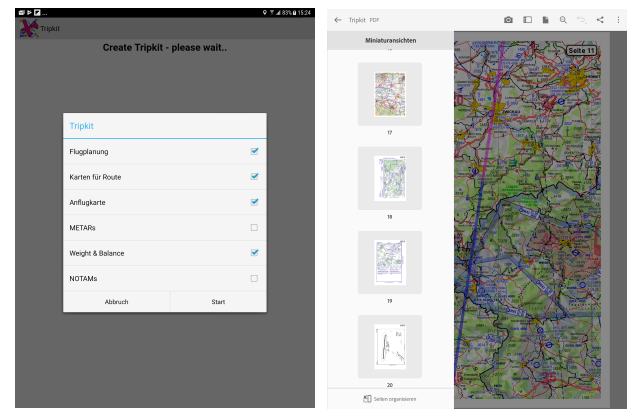Click the Tripkit app logo icon
Viewport: 640px width, 418px height.
(x=28, y=29)
